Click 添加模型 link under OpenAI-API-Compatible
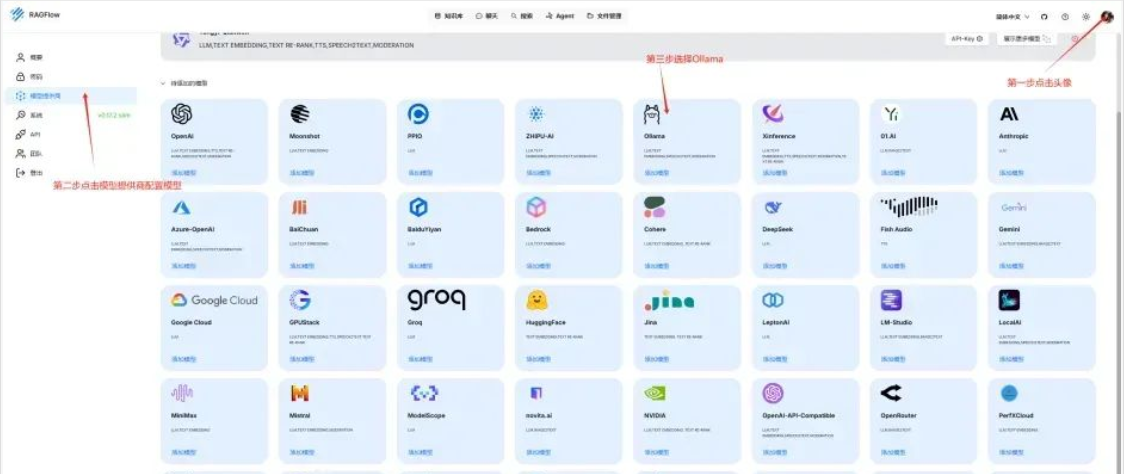The image size is (1124, 474). coord(773,452)
